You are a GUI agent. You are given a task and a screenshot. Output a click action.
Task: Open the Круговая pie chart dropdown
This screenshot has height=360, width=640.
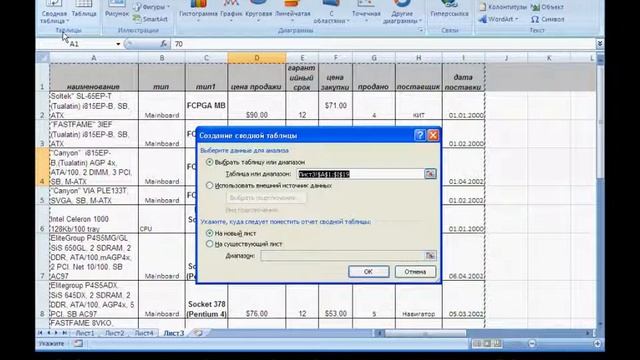(259, 11)
